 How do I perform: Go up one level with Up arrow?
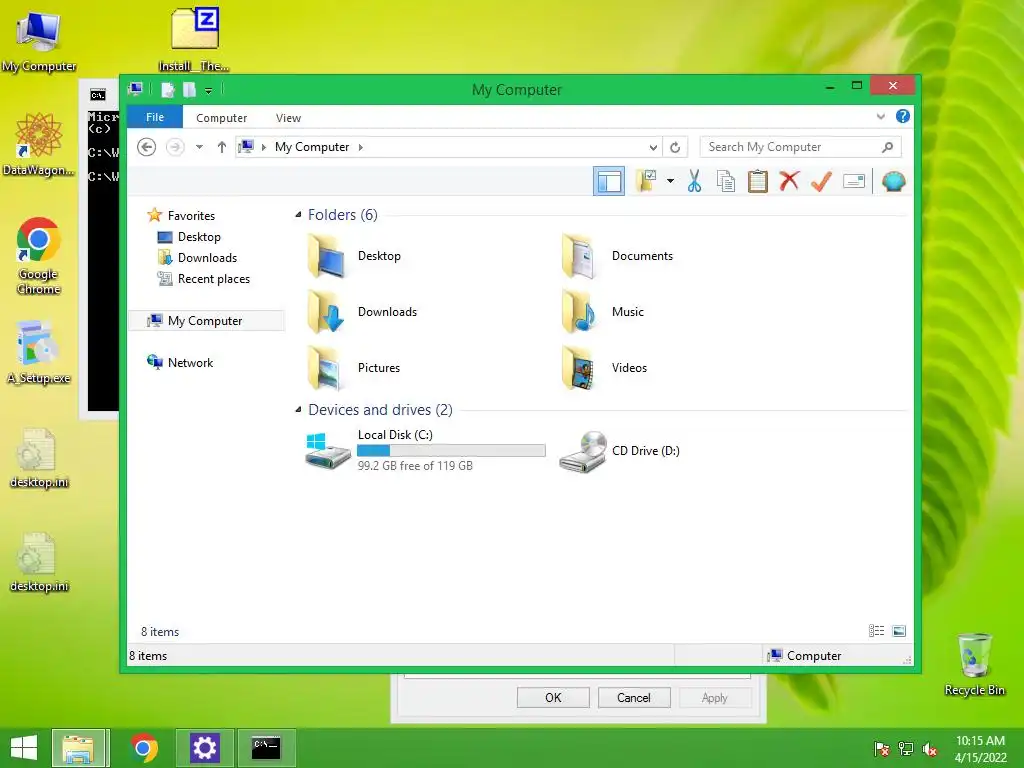tap(221, 147)
